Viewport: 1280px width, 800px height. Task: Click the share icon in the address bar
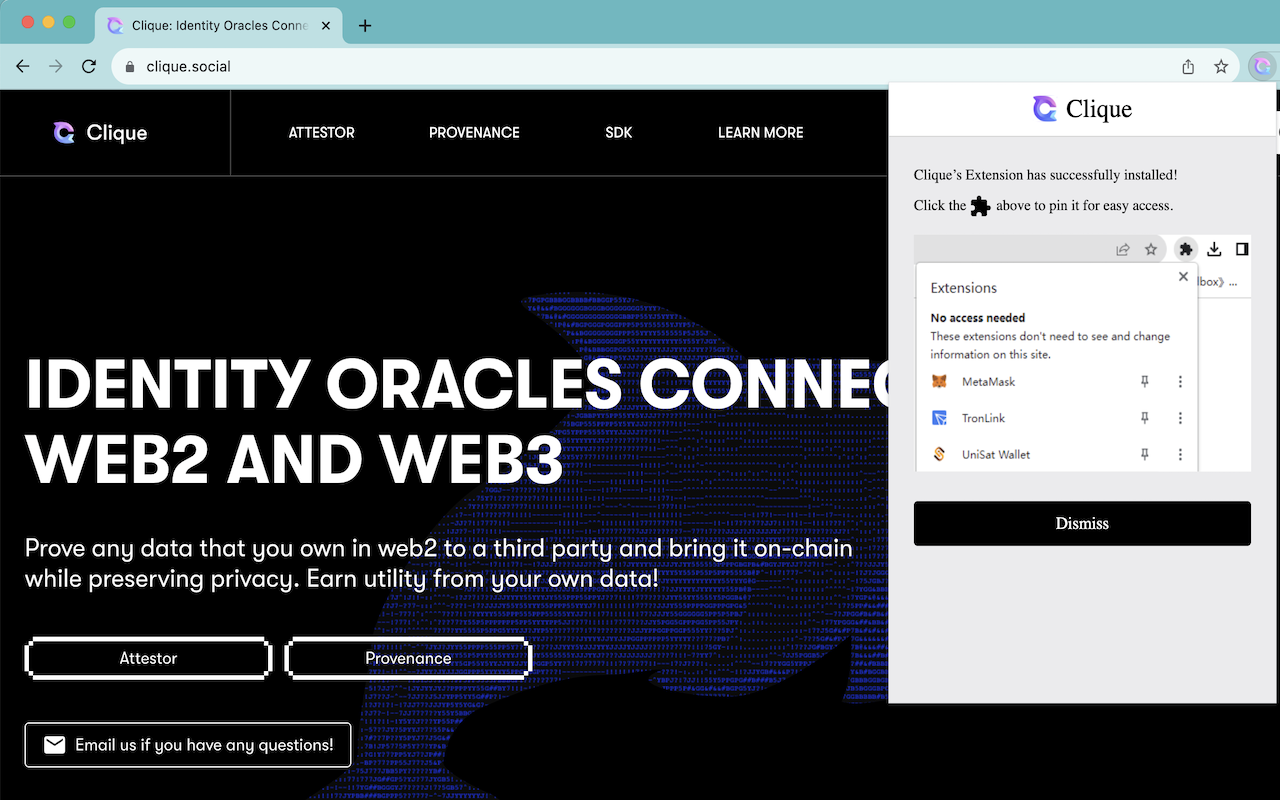[1187, 66]
